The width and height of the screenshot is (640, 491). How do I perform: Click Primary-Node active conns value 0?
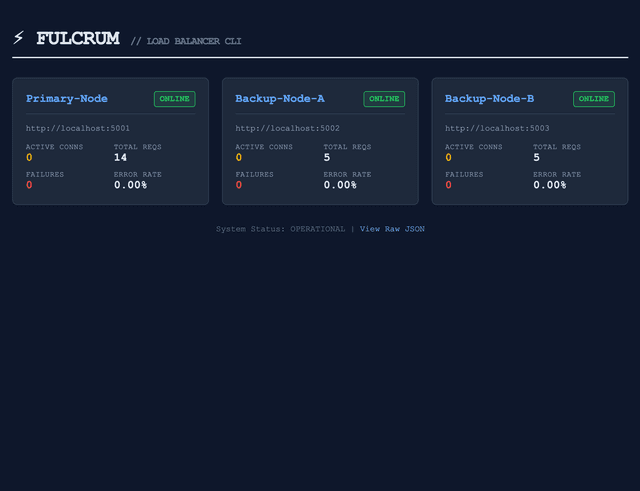[29, 158]
